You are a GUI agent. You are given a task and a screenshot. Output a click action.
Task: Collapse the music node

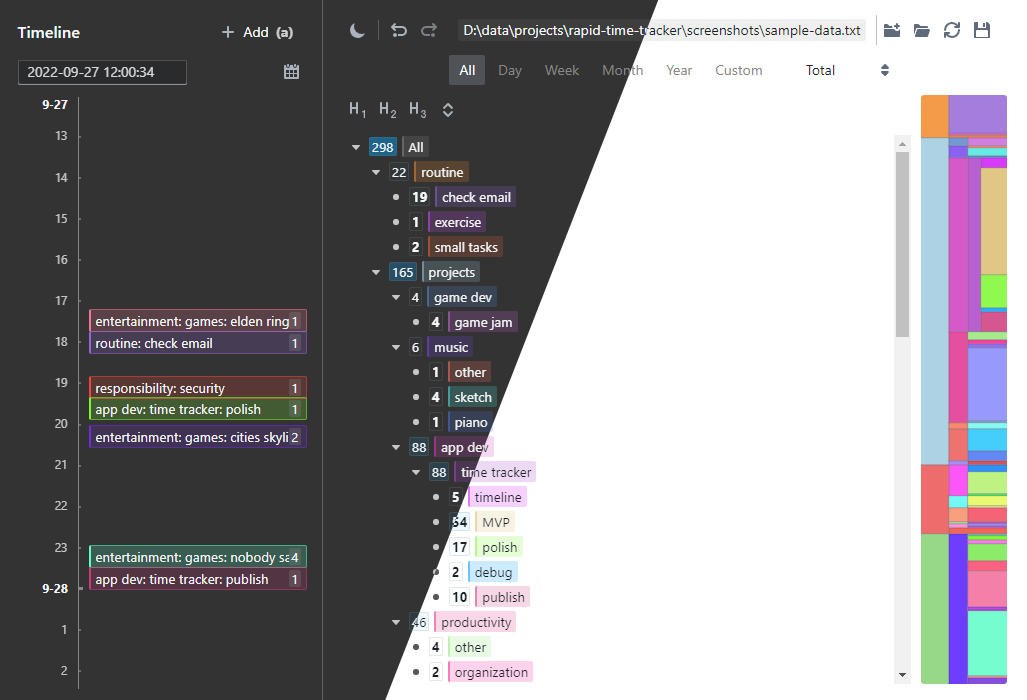pyautogui.click(x=396, y=347)
